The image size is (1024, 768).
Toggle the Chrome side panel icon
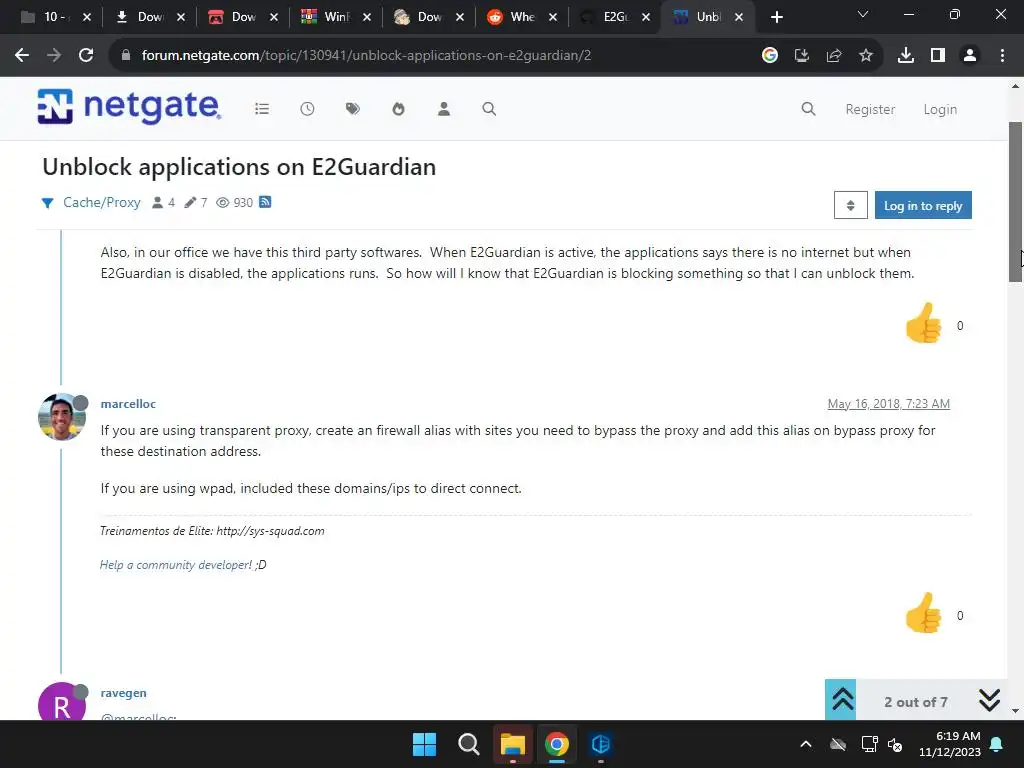(x=938, y=56)
